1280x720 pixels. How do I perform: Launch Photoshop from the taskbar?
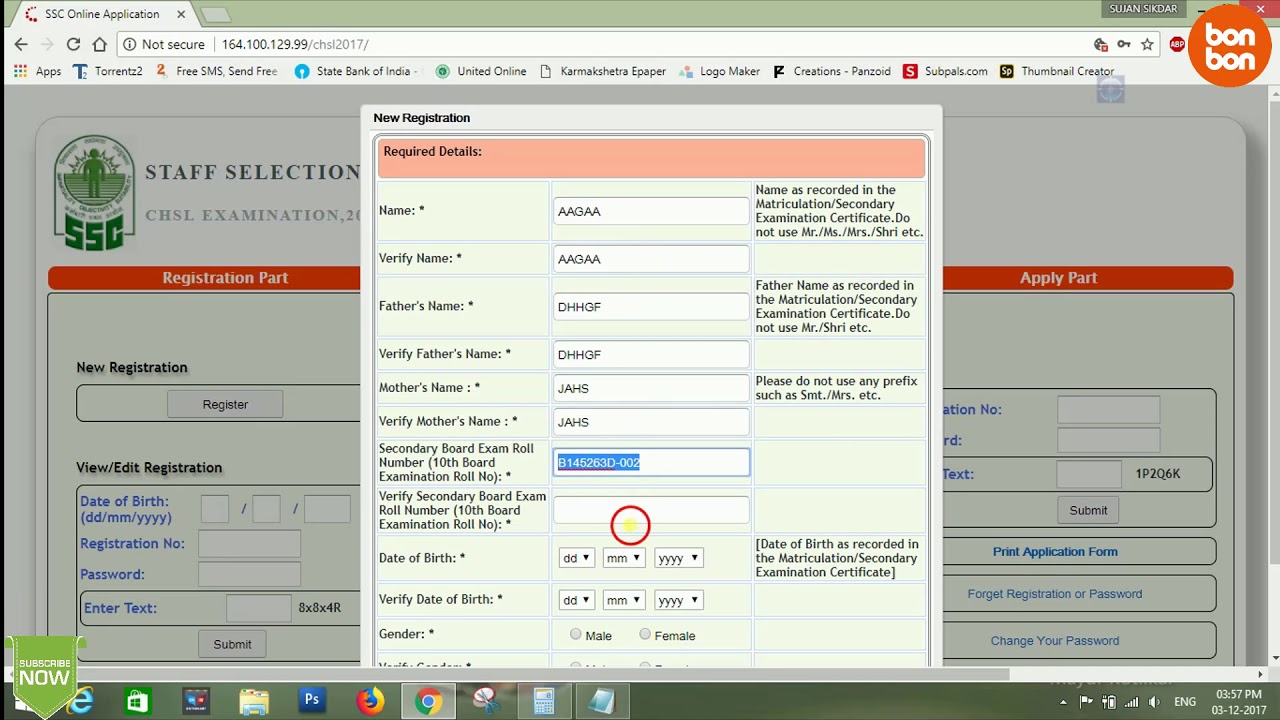pos(312,701)
